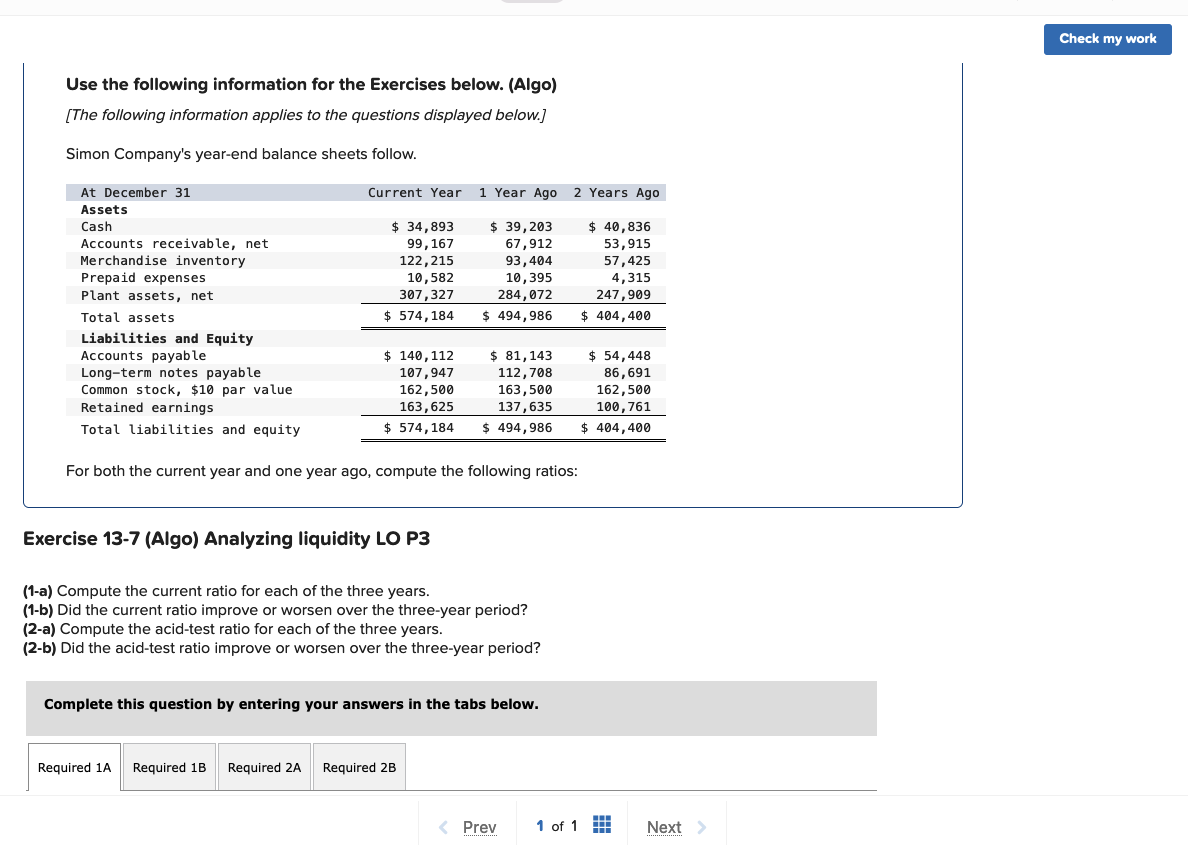Click the Prev navigation link

click(479, 827)
